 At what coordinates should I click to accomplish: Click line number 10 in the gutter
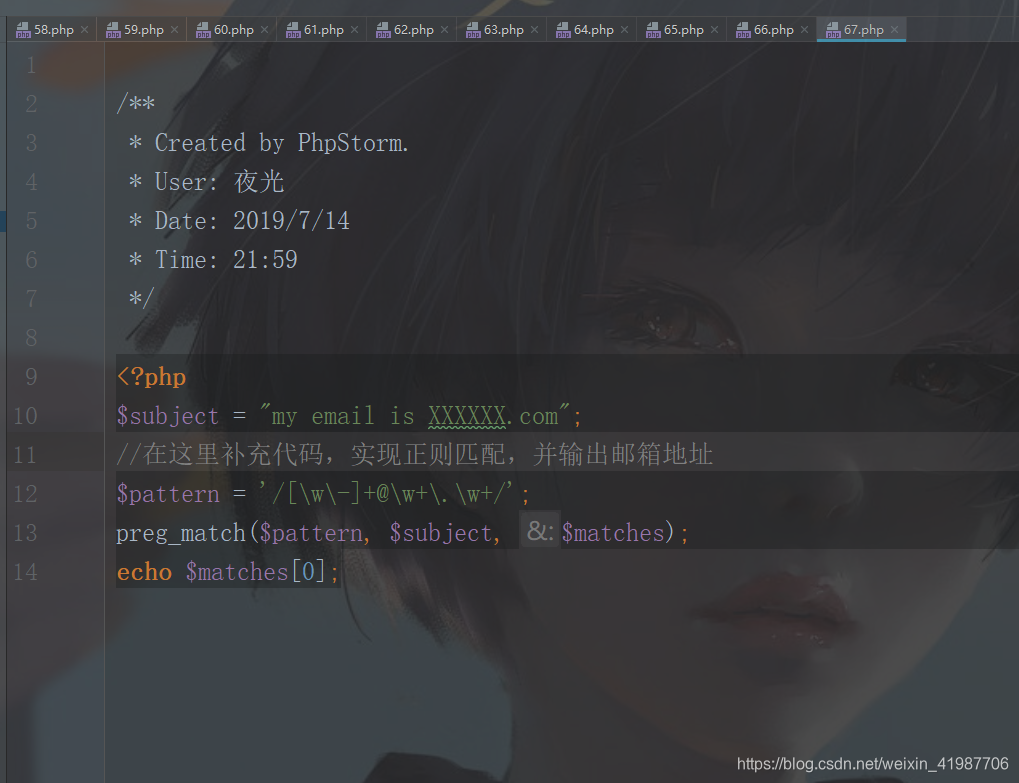click(x=25, y=416)
